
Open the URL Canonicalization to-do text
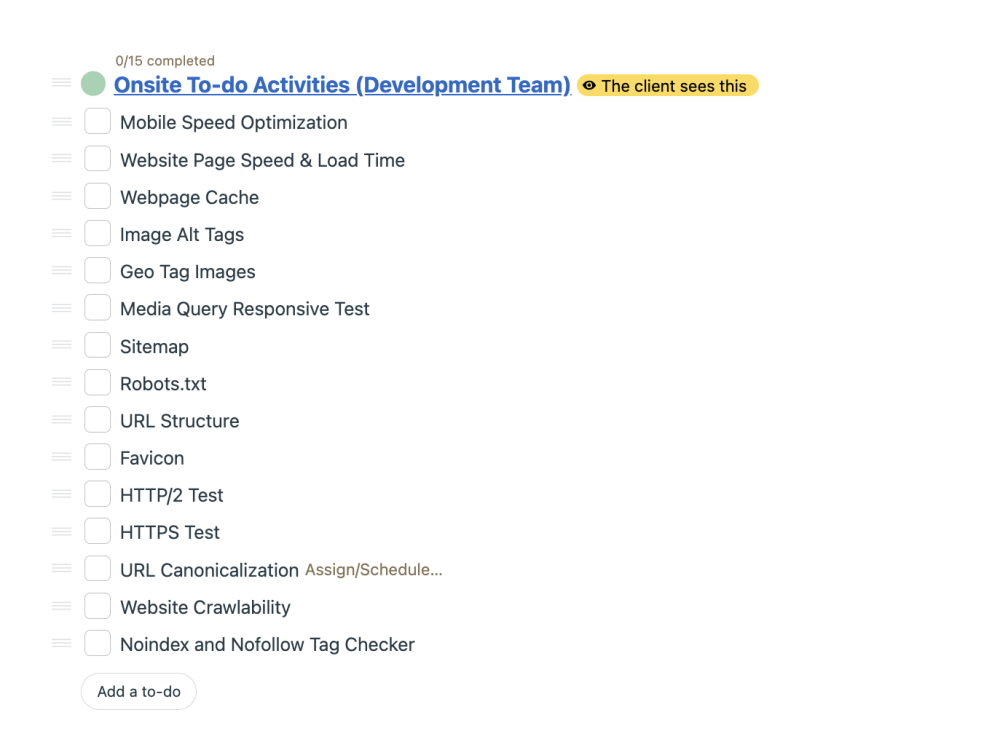209,570
